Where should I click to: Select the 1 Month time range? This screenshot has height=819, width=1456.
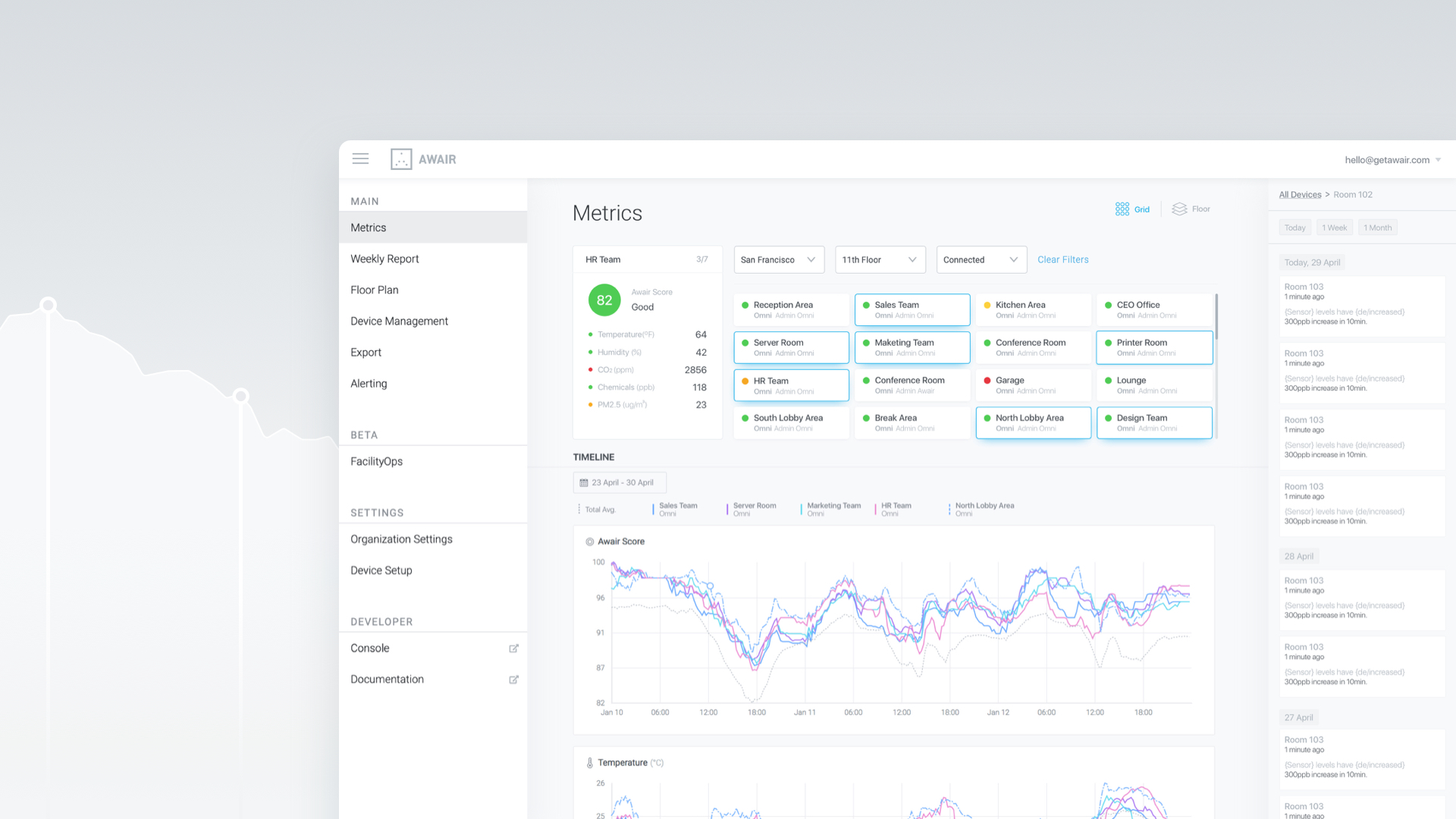point(1377,227)
